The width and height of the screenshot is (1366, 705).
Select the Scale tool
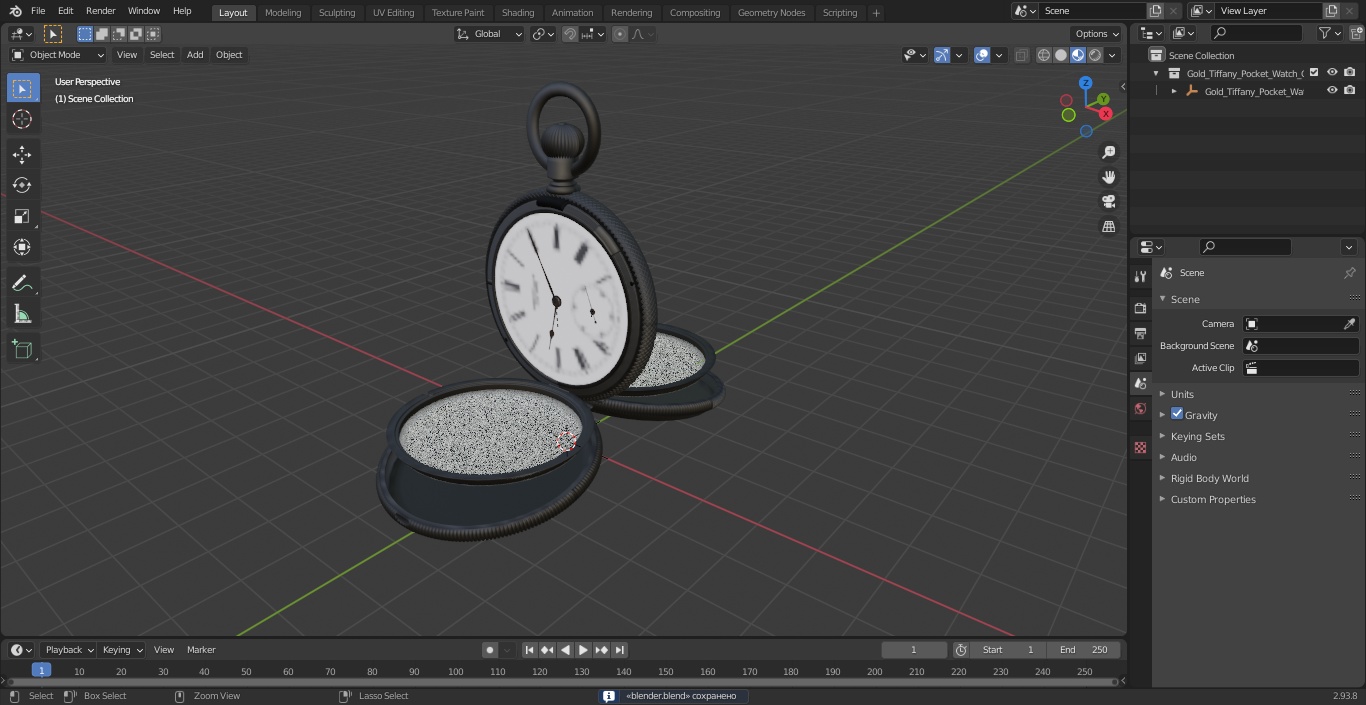pos(22,216)
